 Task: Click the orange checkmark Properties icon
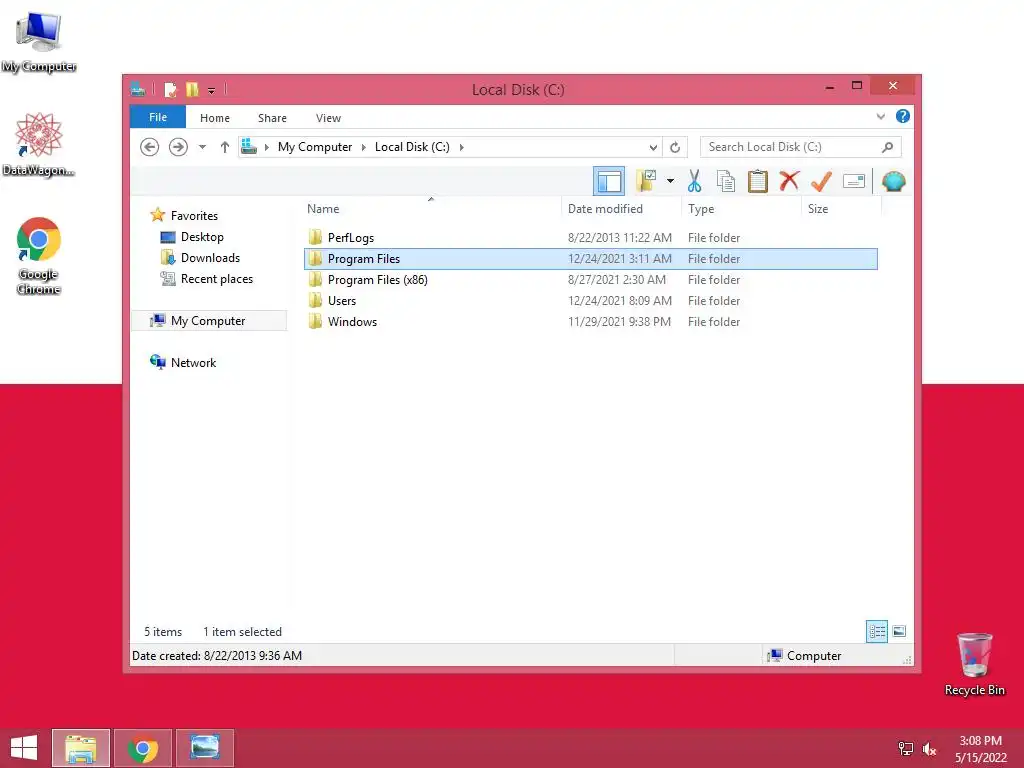[x=821, y=181]
